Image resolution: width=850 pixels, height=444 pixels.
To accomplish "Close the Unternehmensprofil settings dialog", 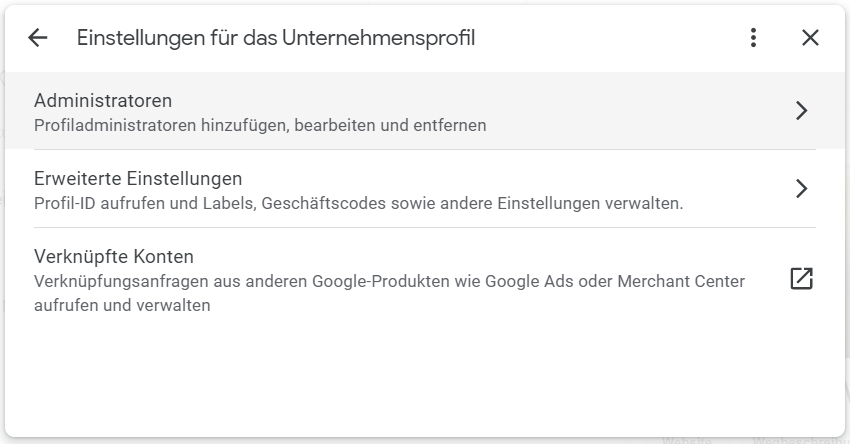I will coord(810,38).
